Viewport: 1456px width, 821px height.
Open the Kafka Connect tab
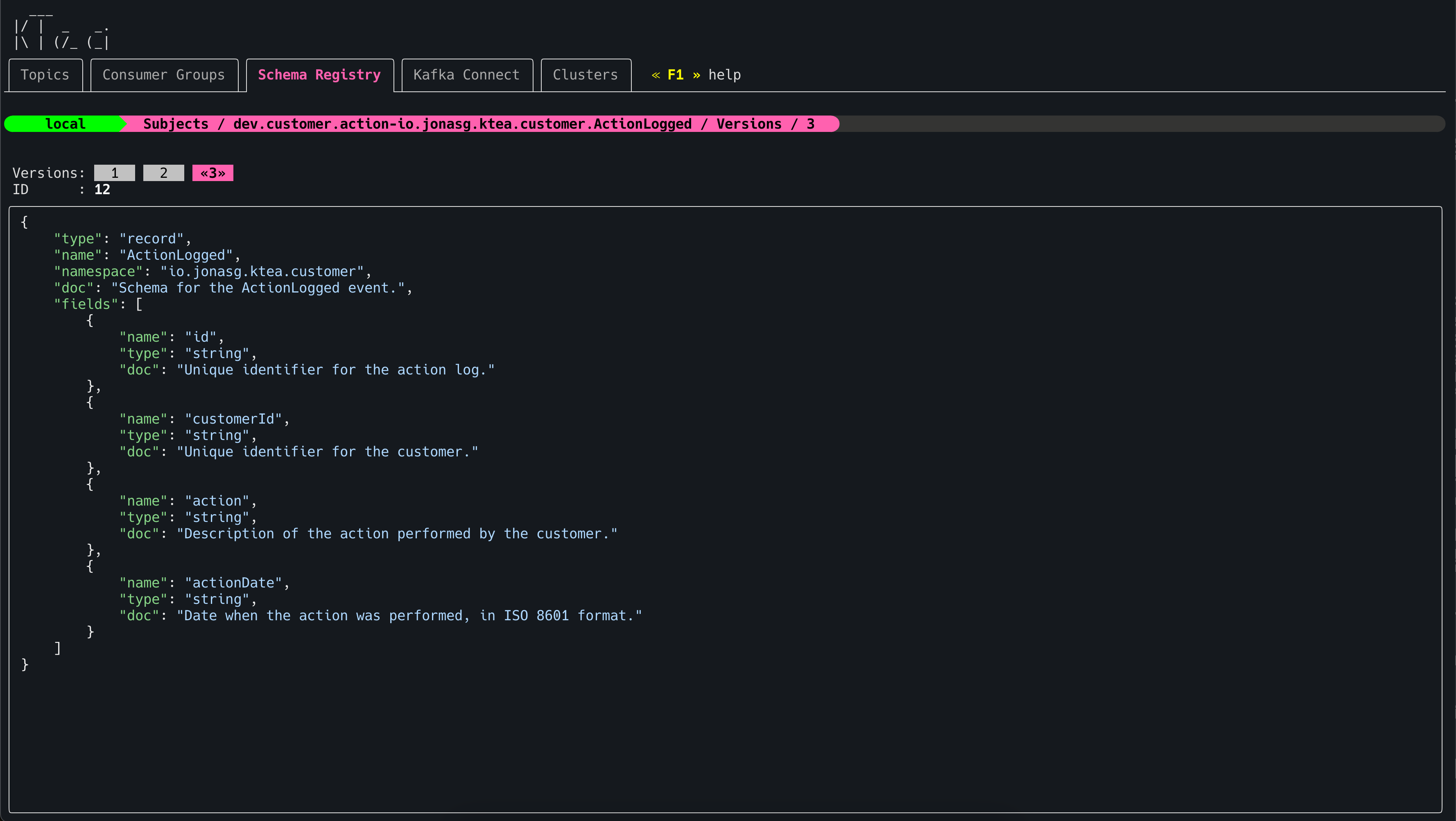click(466, 75)
